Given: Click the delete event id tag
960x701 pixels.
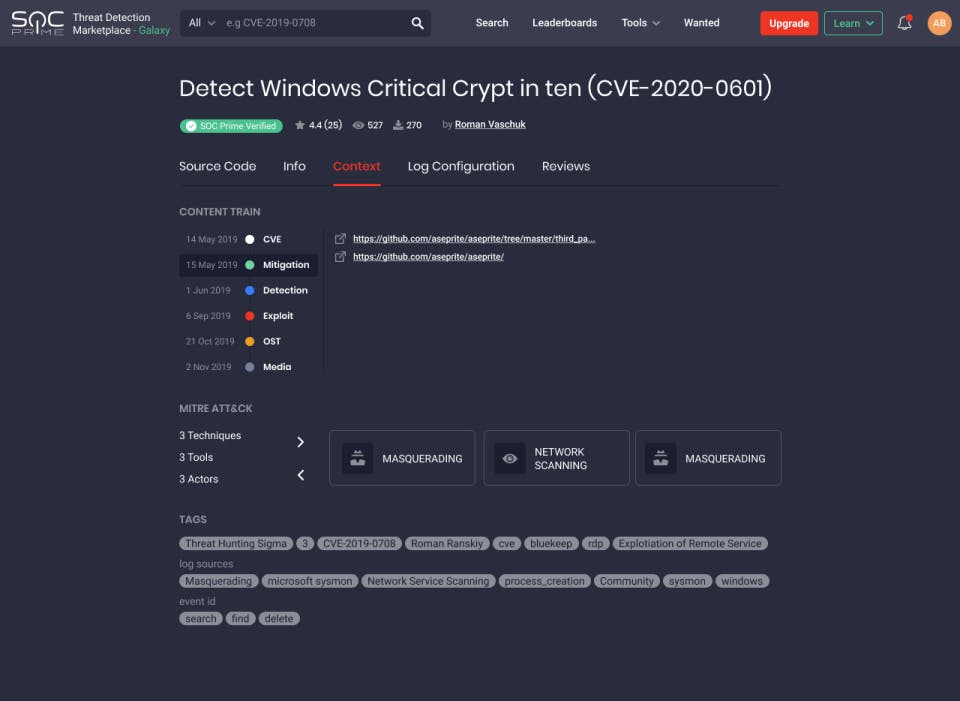Looking at the screenshot, I should click(279, 619).
